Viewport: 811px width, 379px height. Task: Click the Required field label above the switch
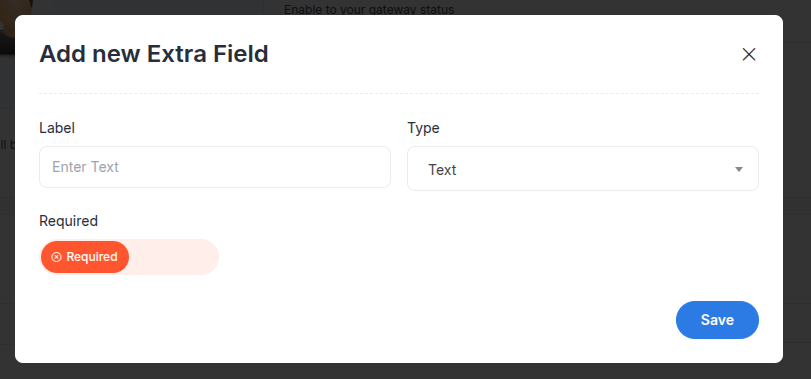coord(68,221)
